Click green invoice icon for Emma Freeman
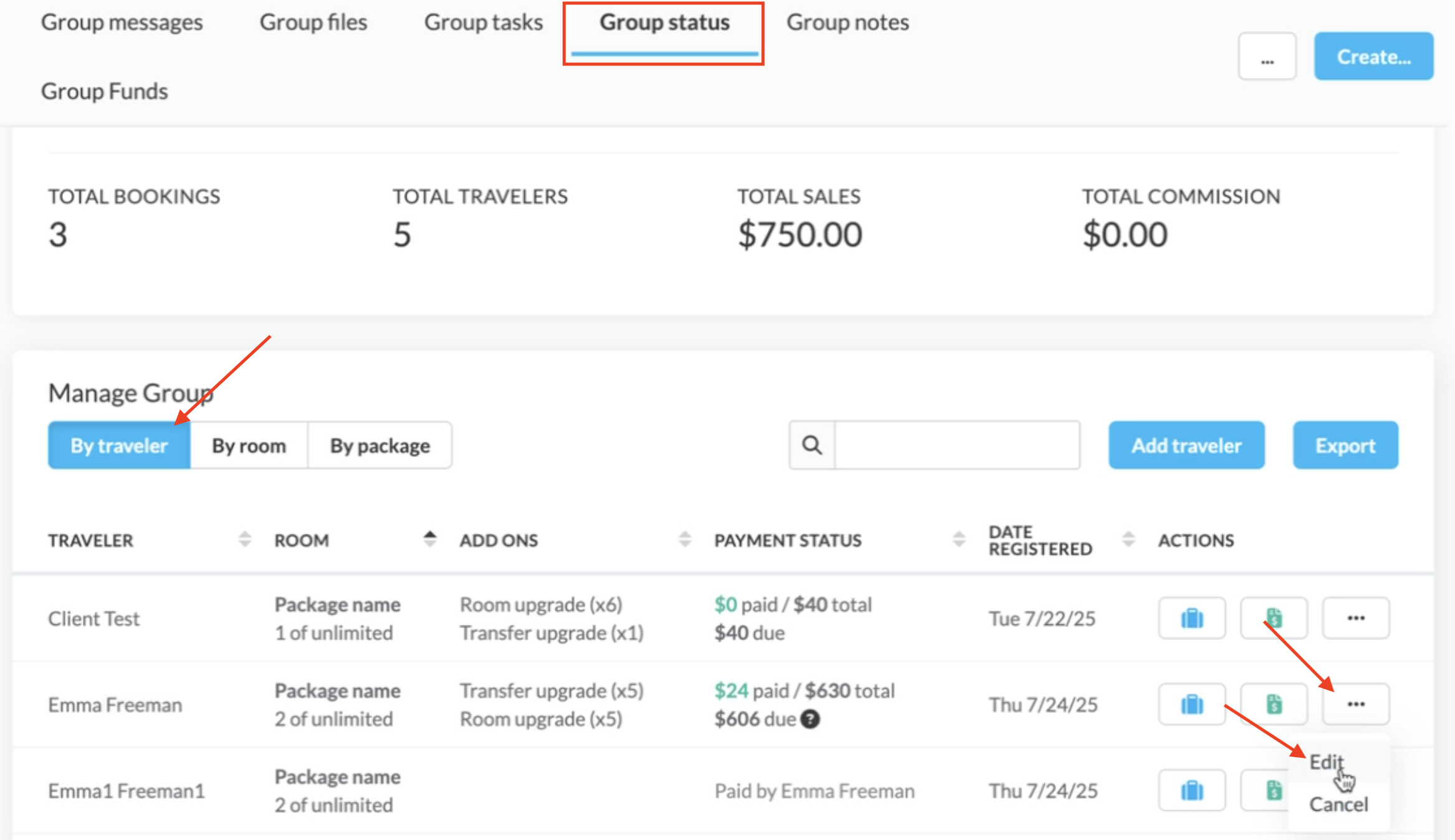Viewport: 1455px width, 840px height. point(1273,704)
